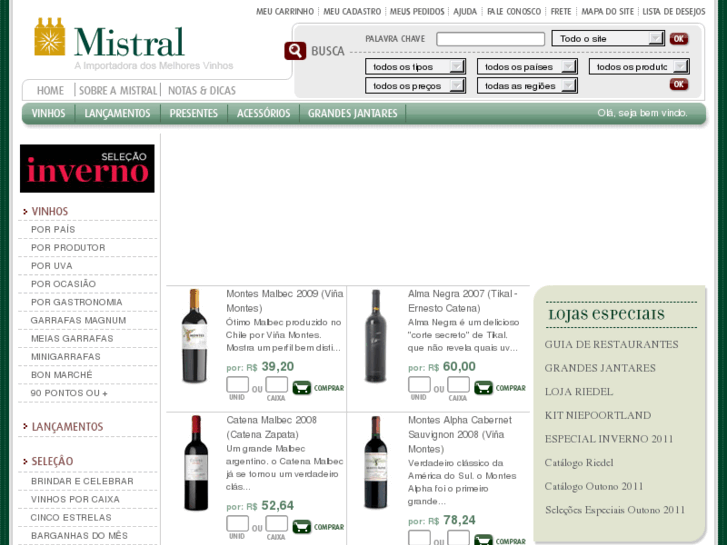
Task: Click the Unid quantity box for Catena Malbec
Action: pyautogui.click(x=237, y=524)
